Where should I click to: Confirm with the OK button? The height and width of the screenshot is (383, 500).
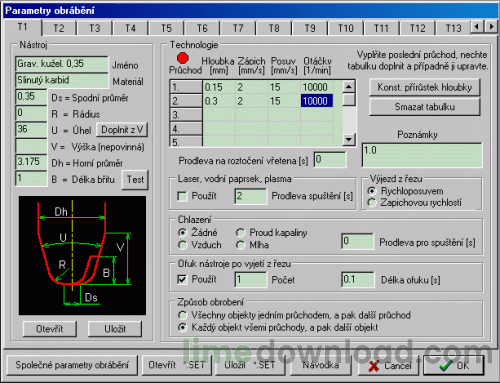(454, 366)
